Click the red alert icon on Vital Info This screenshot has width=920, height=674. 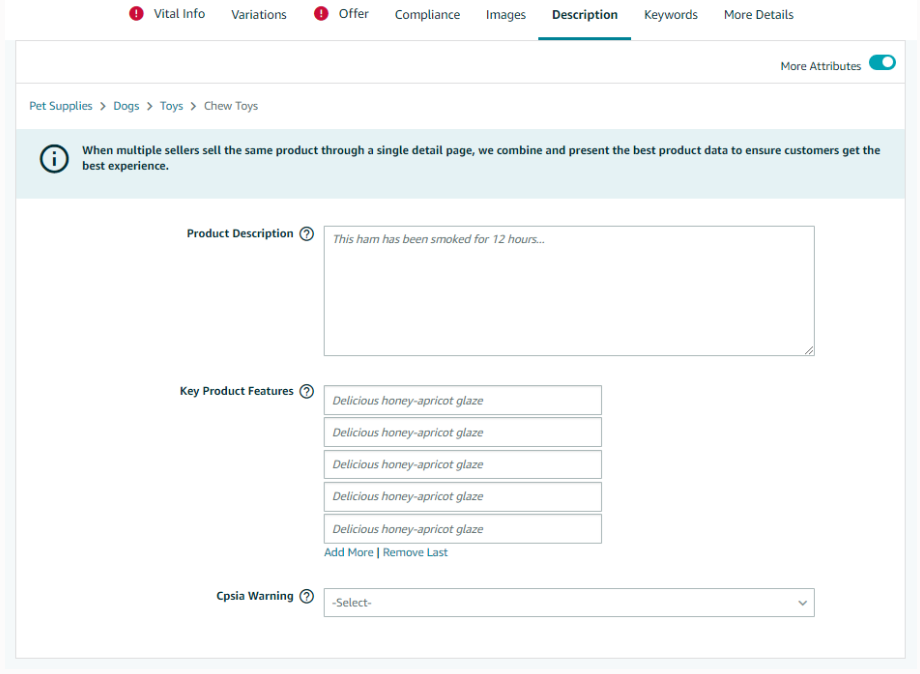pyautogui.click(x=136, y=13)
